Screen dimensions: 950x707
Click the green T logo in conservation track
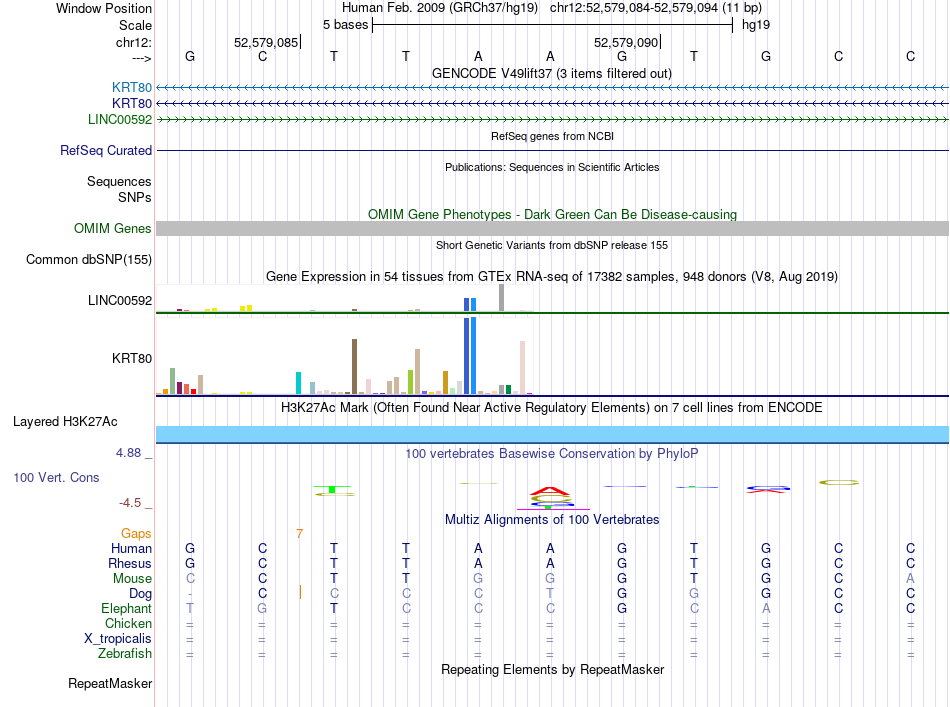332,488
